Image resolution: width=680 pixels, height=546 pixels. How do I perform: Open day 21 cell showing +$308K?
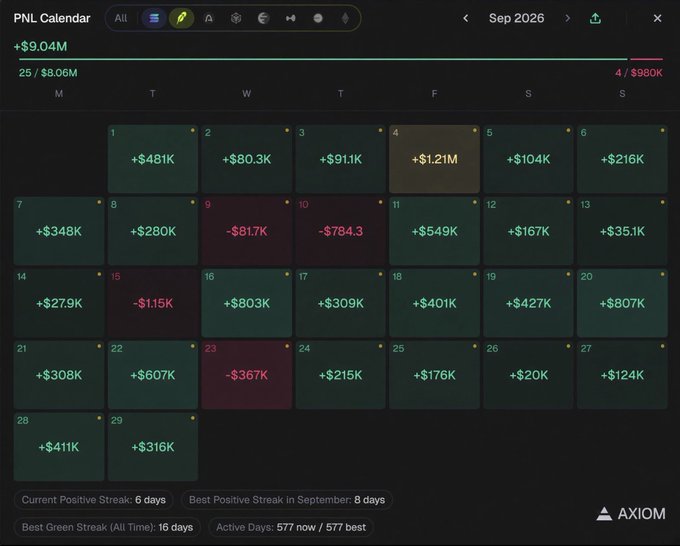click(x=59, y=375)
